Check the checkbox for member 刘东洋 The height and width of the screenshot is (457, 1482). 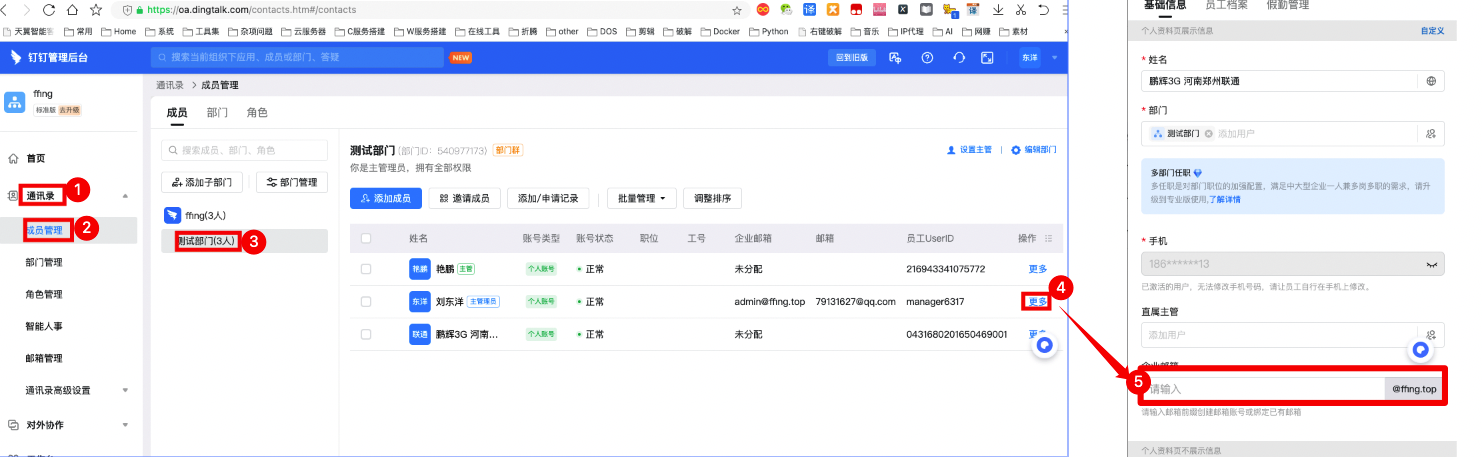click(365, 301)
